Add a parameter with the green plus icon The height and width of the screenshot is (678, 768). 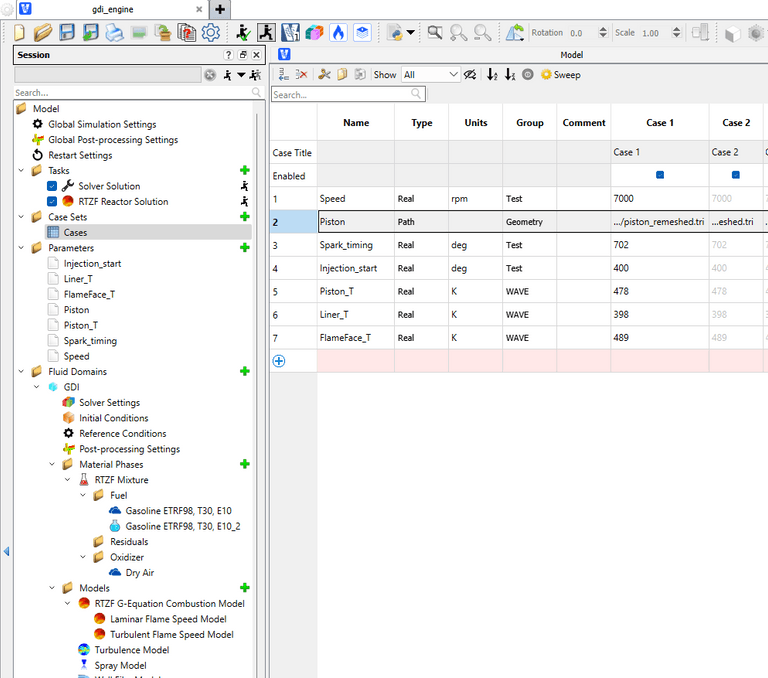(244, 248)
